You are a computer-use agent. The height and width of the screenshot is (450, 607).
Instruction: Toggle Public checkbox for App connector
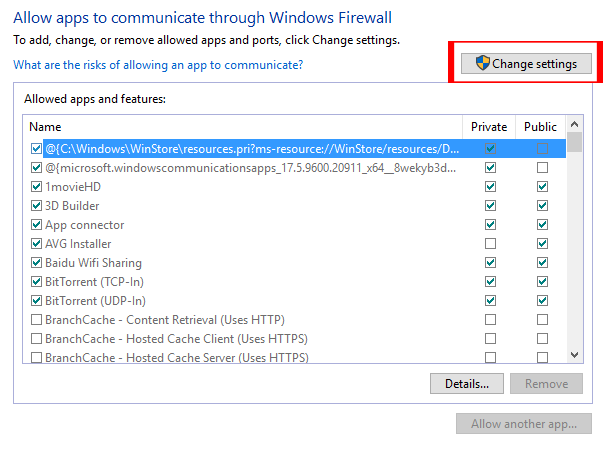[542, 225]
